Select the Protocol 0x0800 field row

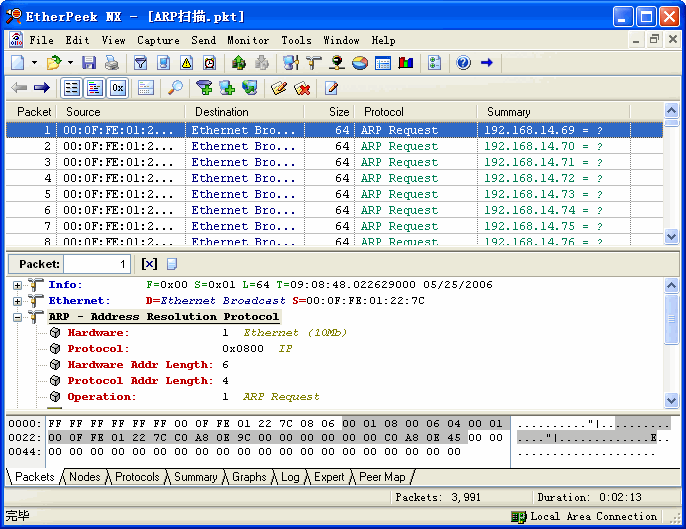pos(171,349)
